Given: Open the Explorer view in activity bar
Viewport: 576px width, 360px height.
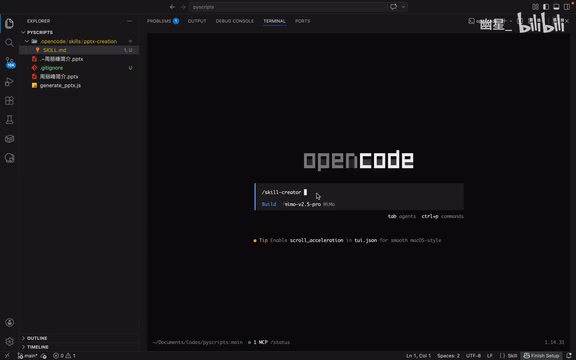Looking at the screenshot, I should [x=9, y=23].
